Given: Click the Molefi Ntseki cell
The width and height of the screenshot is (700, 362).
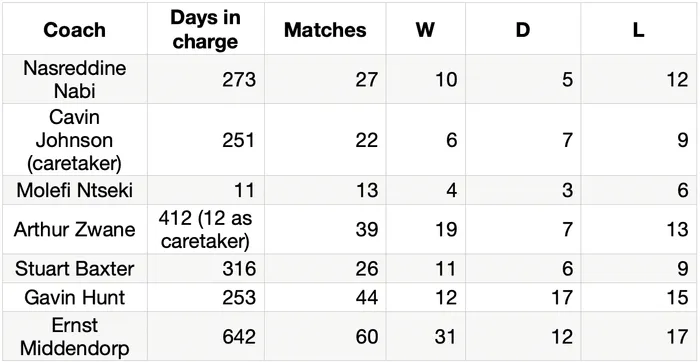Looking at the screenshot, I should point(75,191).
